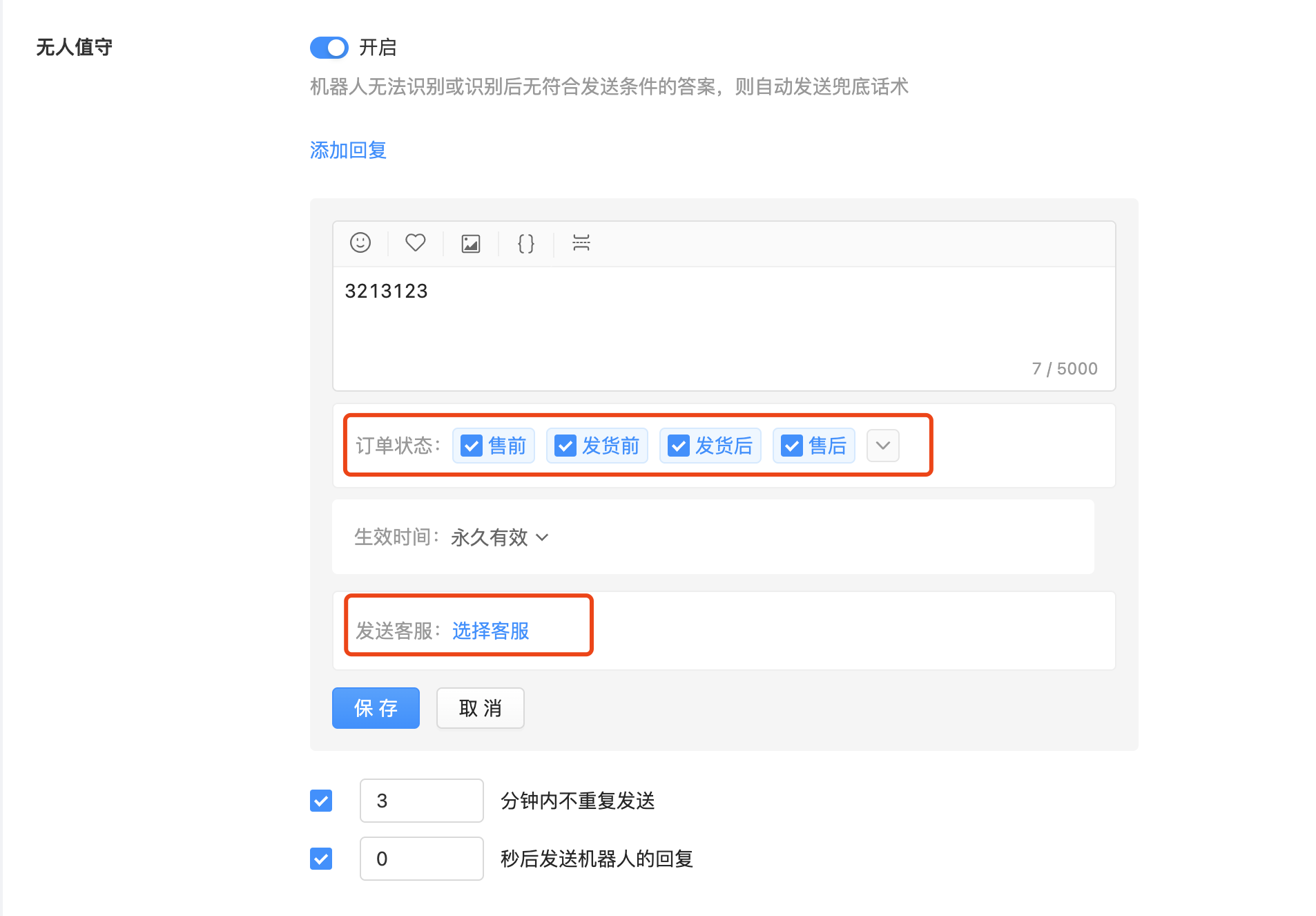Click seconds delay input showing 0
The width and height of the screenshot is (1316, 916).
pos(422,859)
